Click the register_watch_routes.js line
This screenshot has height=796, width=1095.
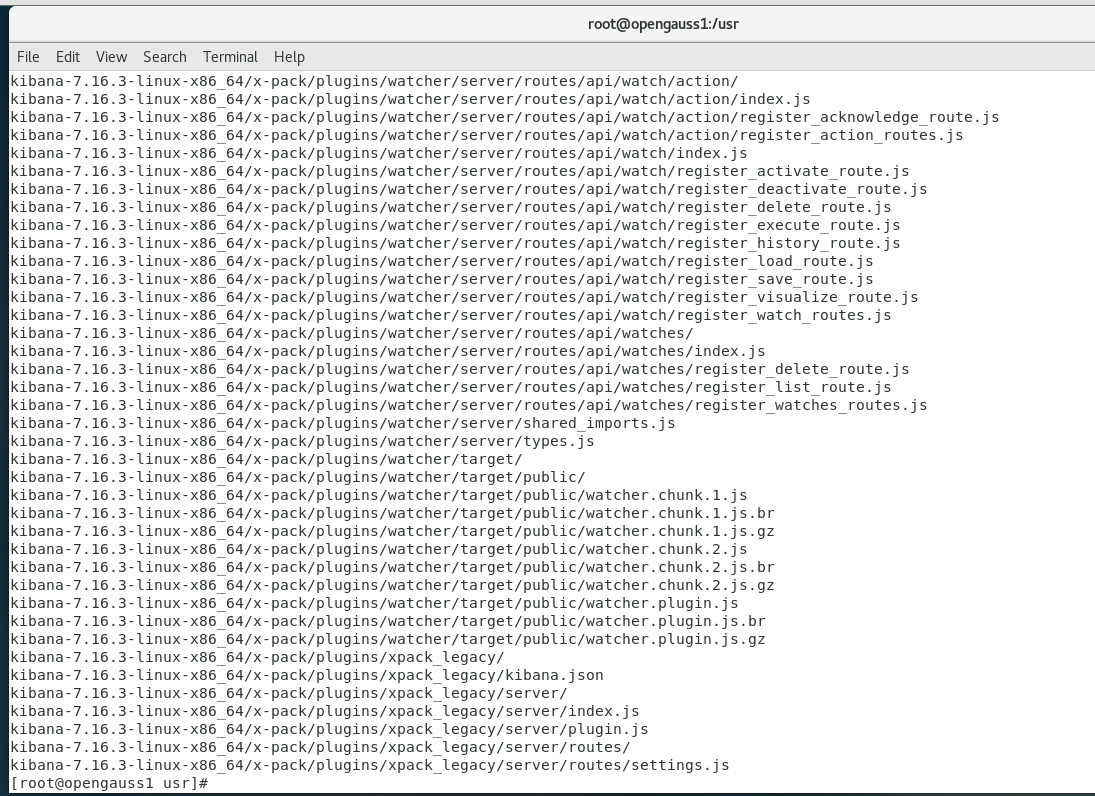coord(451,316)
